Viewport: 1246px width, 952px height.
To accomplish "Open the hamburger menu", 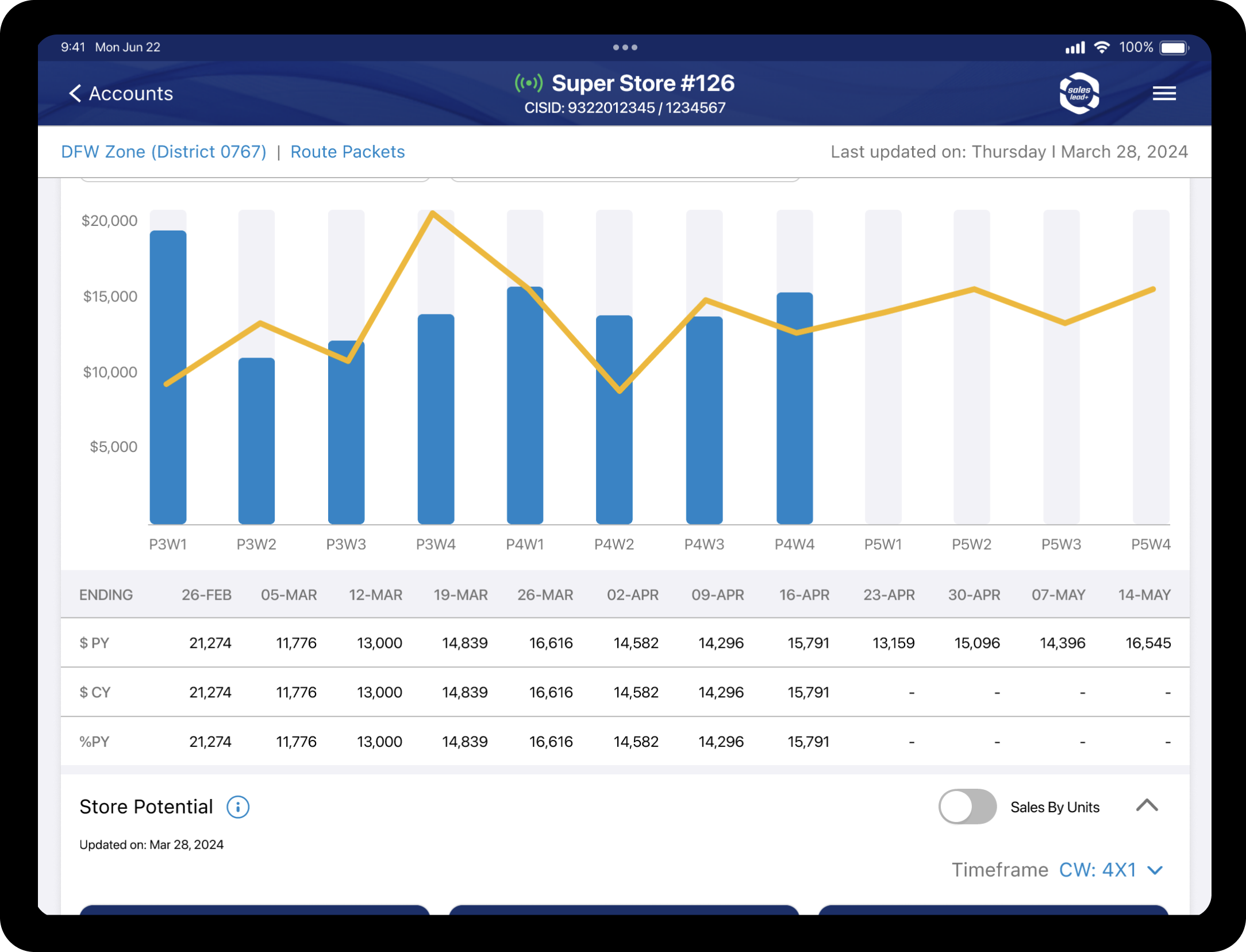I will (x=1164, y=93).
